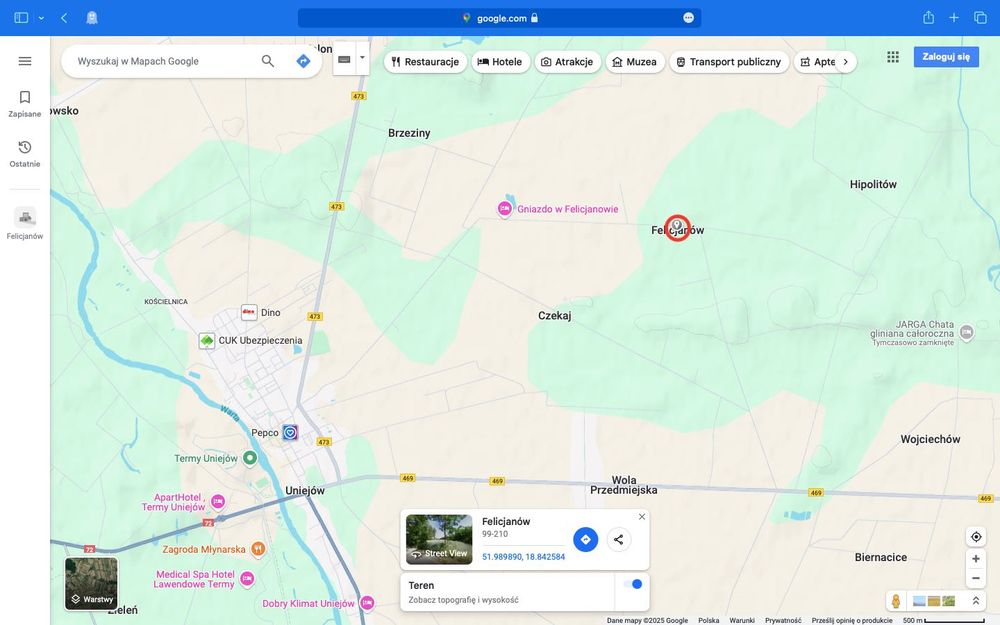Show more category chips with right chevron

[846, 62]
